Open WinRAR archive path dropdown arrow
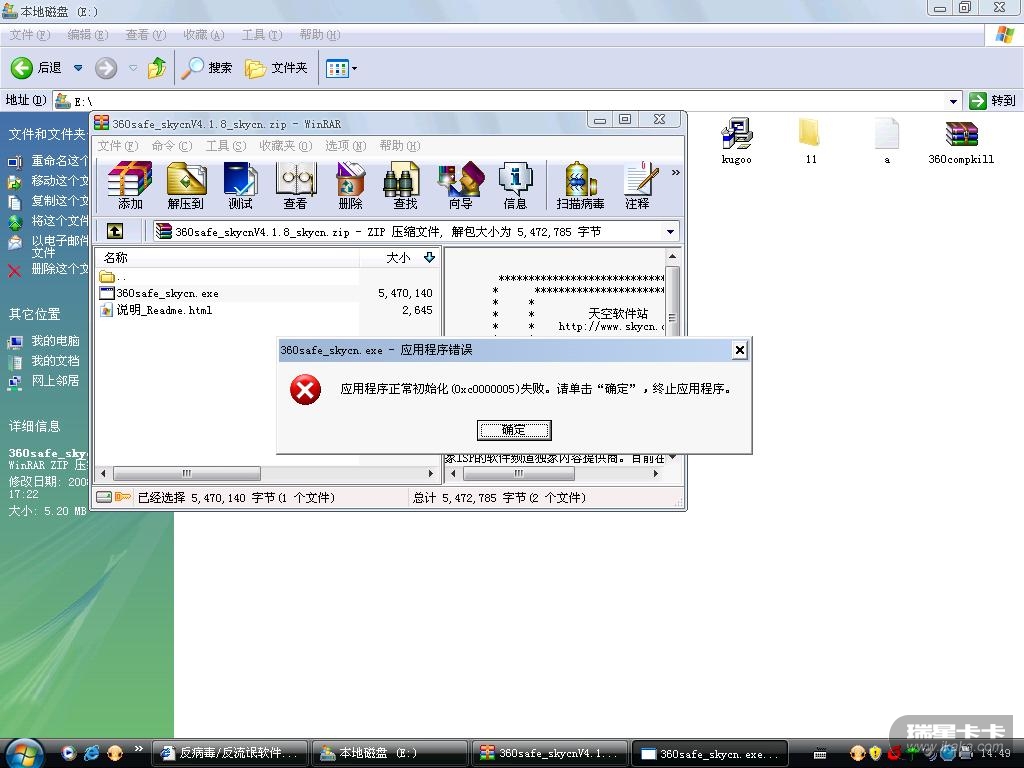Image resolution: width=1024 pixels, height=768 pixels. coord(670,232)
